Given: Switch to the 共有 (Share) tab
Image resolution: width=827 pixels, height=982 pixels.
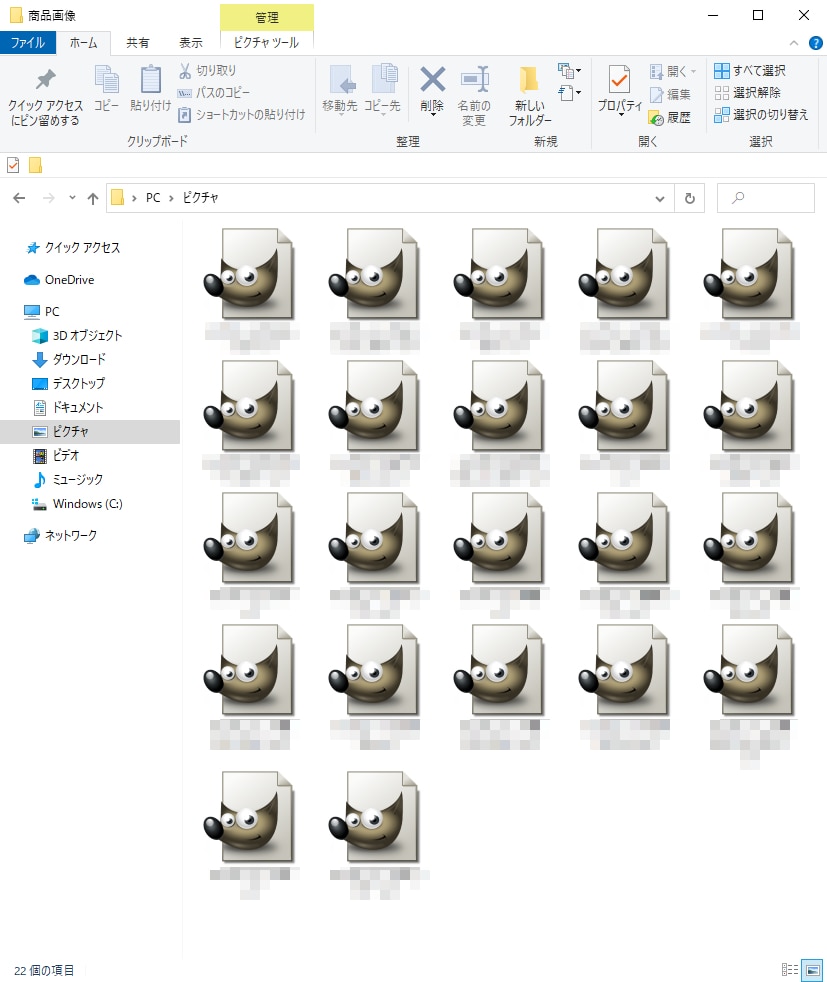Looking at the screenshot, I should [x=138, y=43].
